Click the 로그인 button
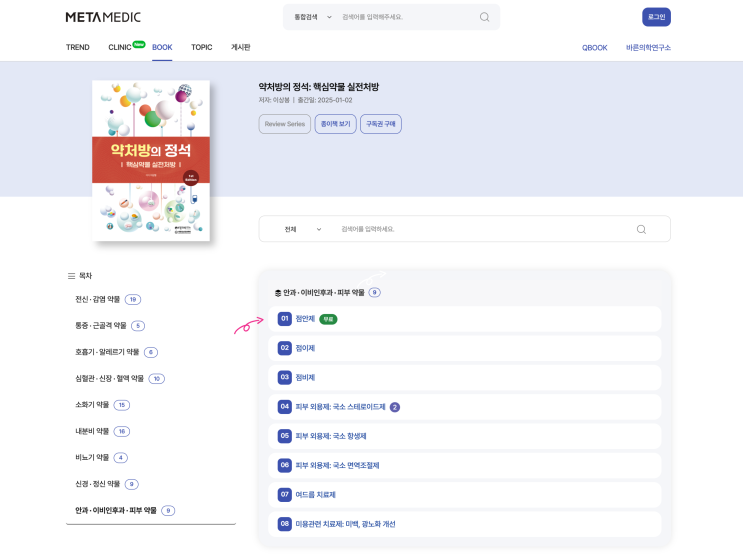 click(x=656, y=17)
